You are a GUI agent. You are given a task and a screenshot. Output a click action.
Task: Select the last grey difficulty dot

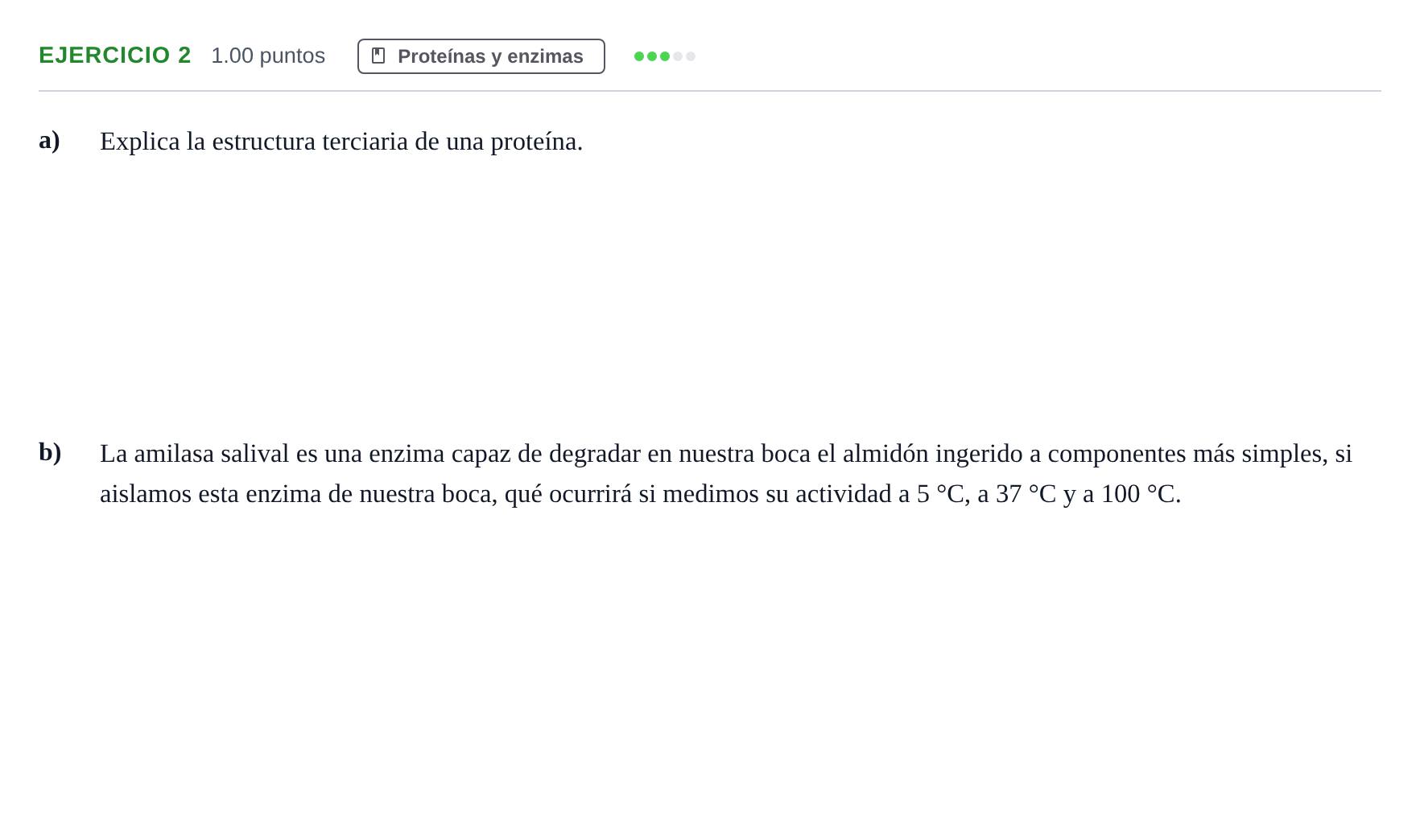pyautogui.click(x=691, y=56)
